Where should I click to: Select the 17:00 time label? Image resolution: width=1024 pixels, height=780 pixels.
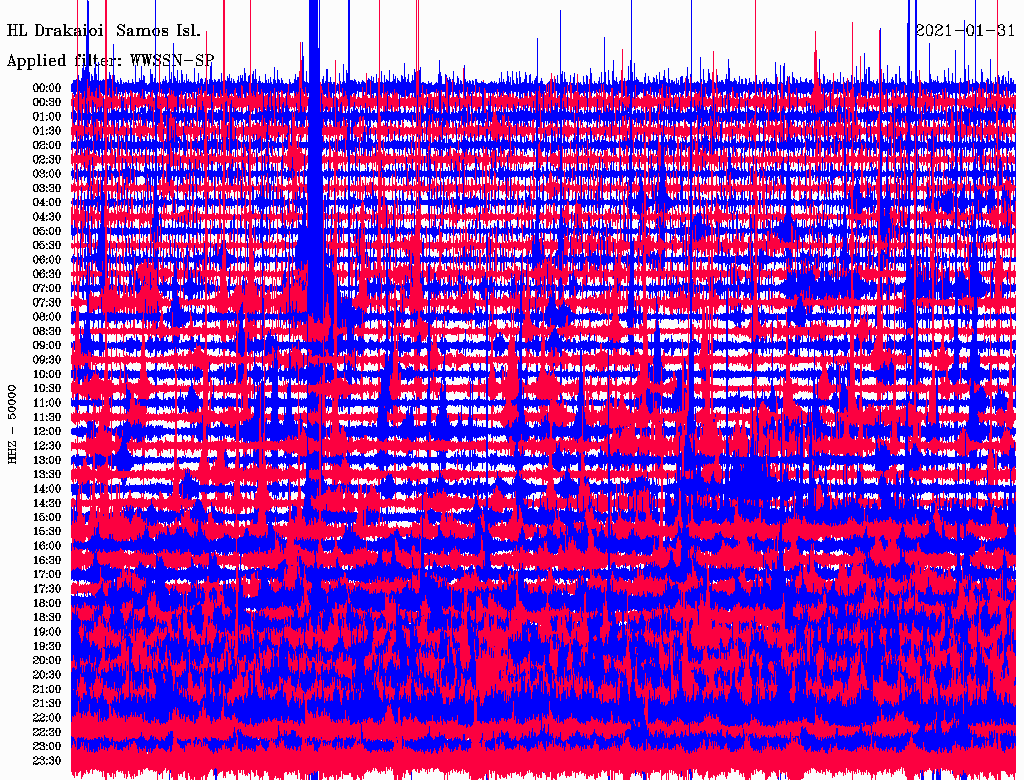tap(48, 575)
